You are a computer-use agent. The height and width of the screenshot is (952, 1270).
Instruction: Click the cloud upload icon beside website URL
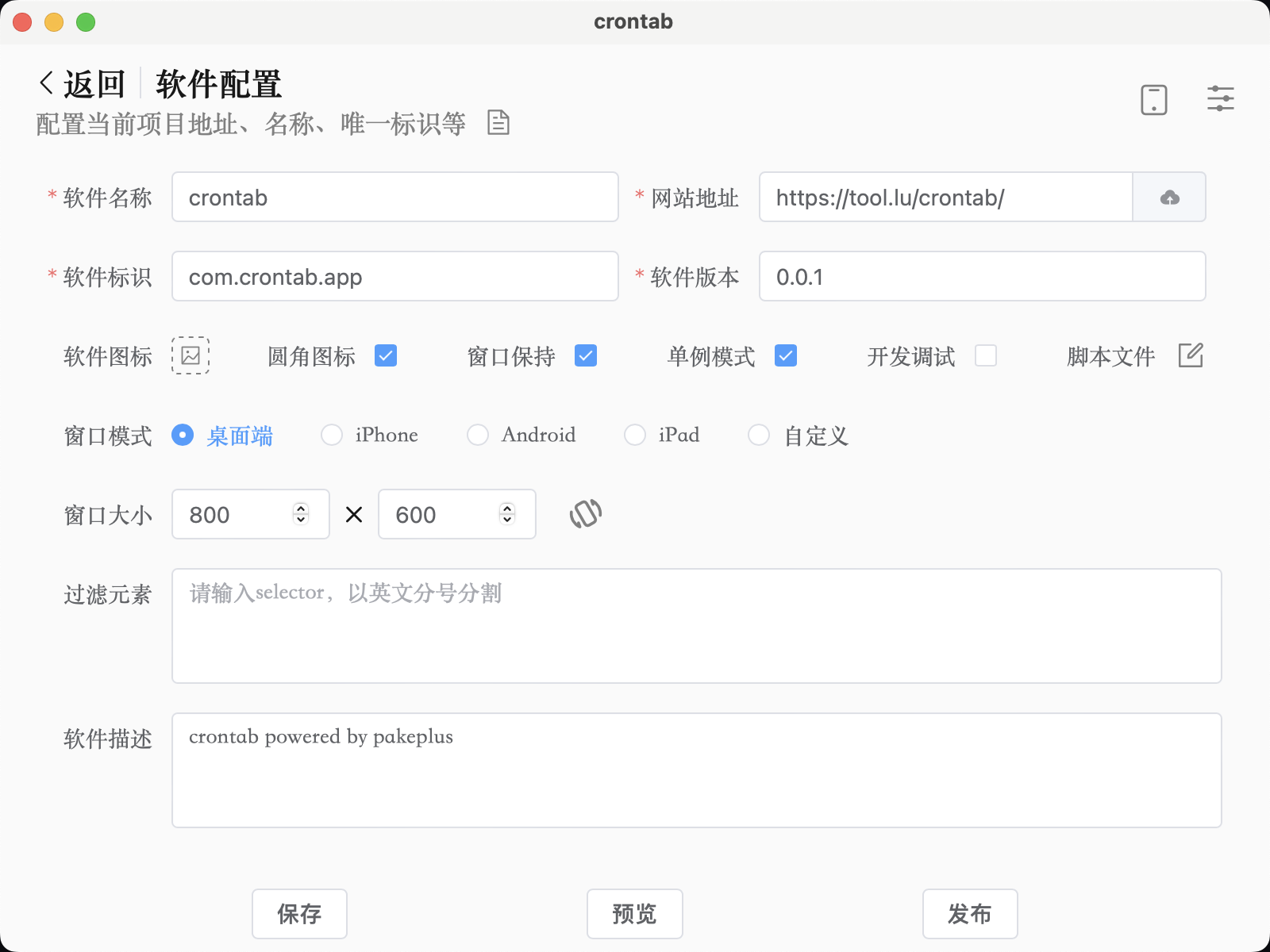tap(1169, 198)
